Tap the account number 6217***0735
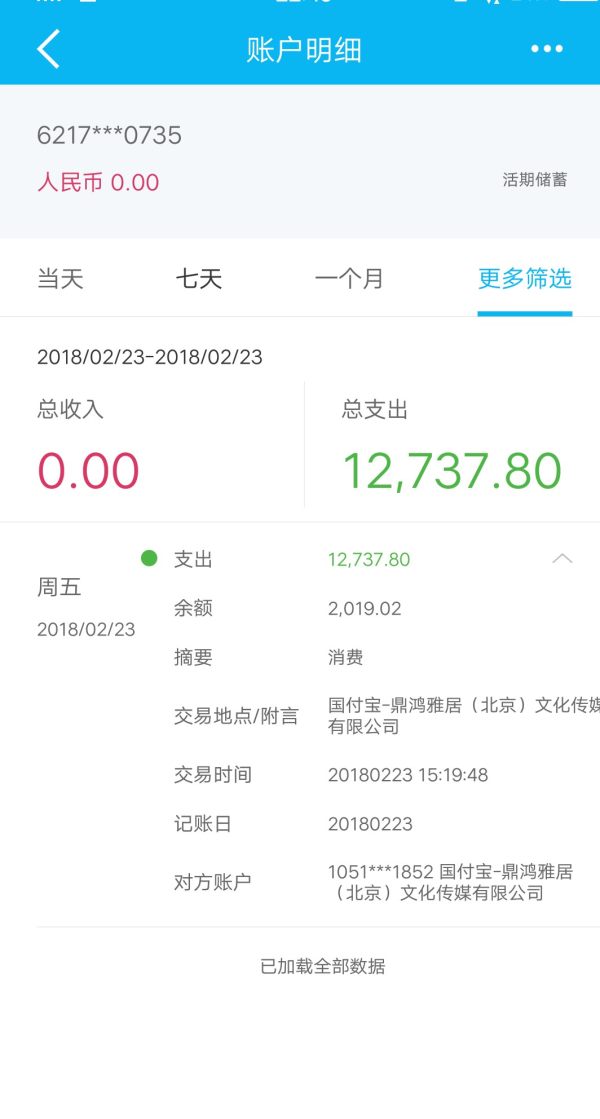 pyautogui.click(x=109, y=135)
